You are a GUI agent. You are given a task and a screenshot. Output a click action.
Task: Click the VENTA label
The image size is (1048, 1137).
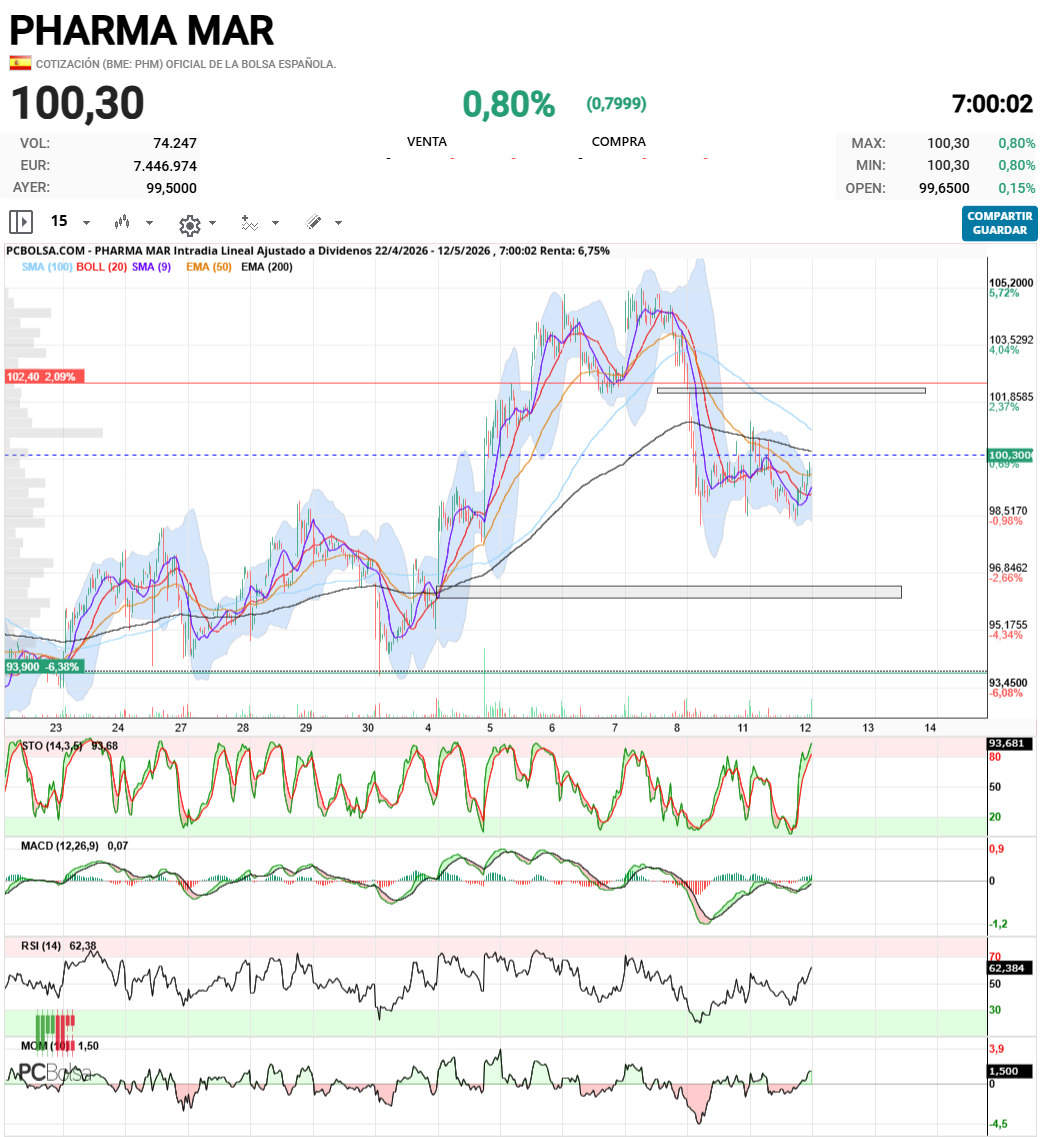click(426, 141)
